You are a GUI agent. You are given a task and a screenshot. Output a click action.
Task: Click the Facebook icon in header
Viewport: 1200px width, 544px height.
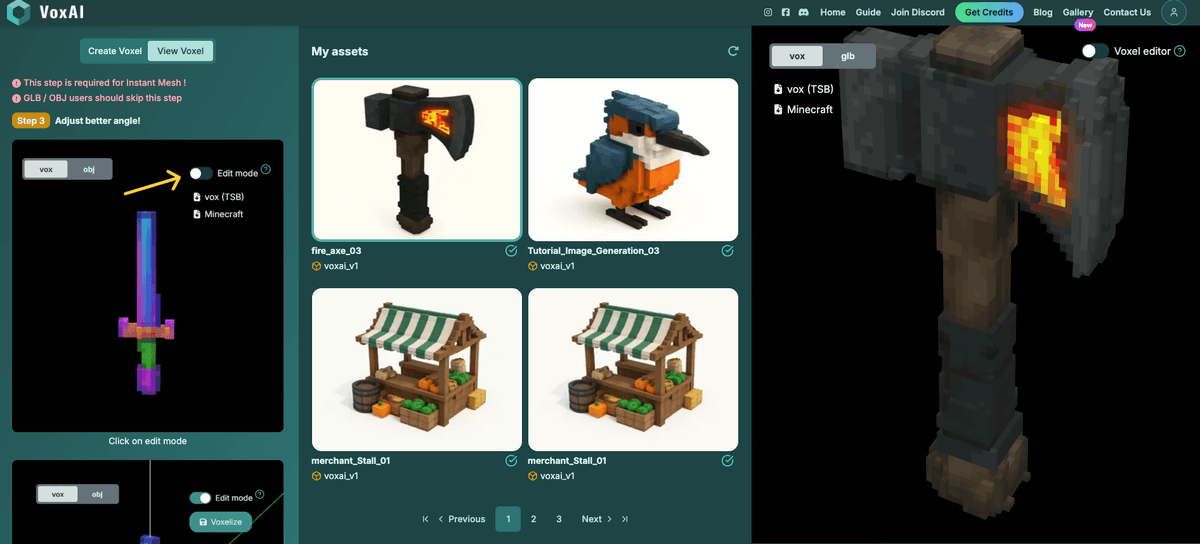786,12
